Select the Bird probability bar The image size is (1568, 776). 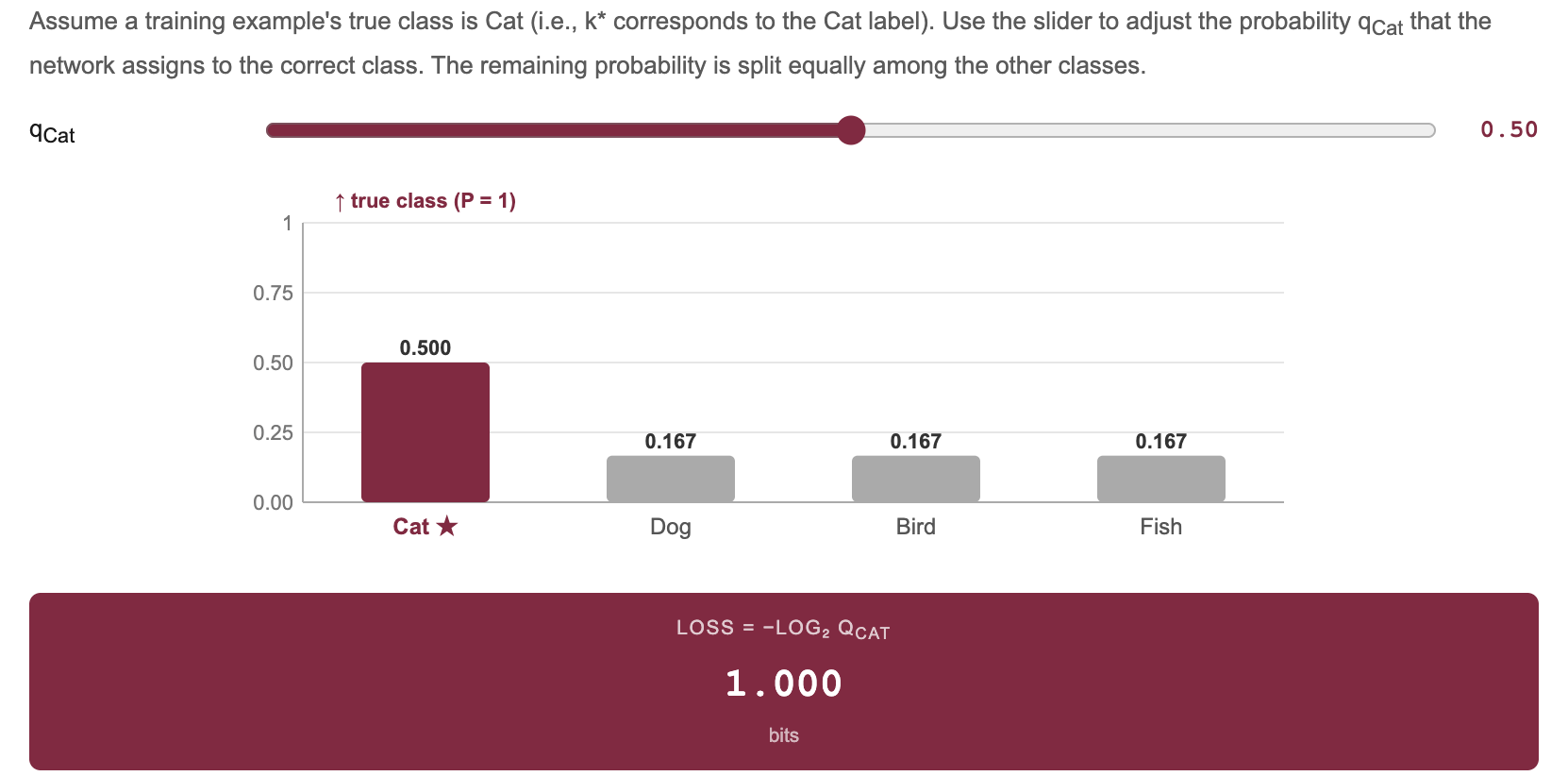point(915,479)
